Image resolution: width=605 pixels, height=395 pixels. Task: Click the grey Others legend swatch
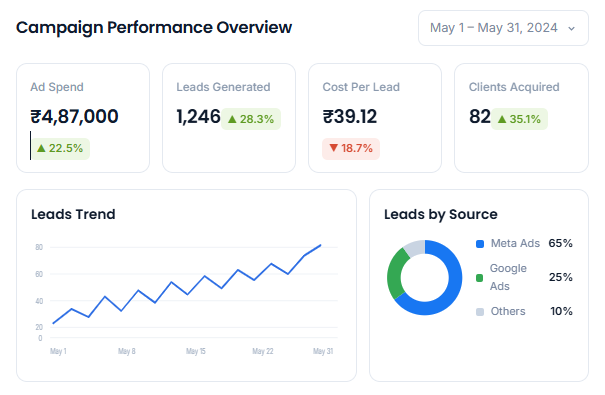click(480, 312)
